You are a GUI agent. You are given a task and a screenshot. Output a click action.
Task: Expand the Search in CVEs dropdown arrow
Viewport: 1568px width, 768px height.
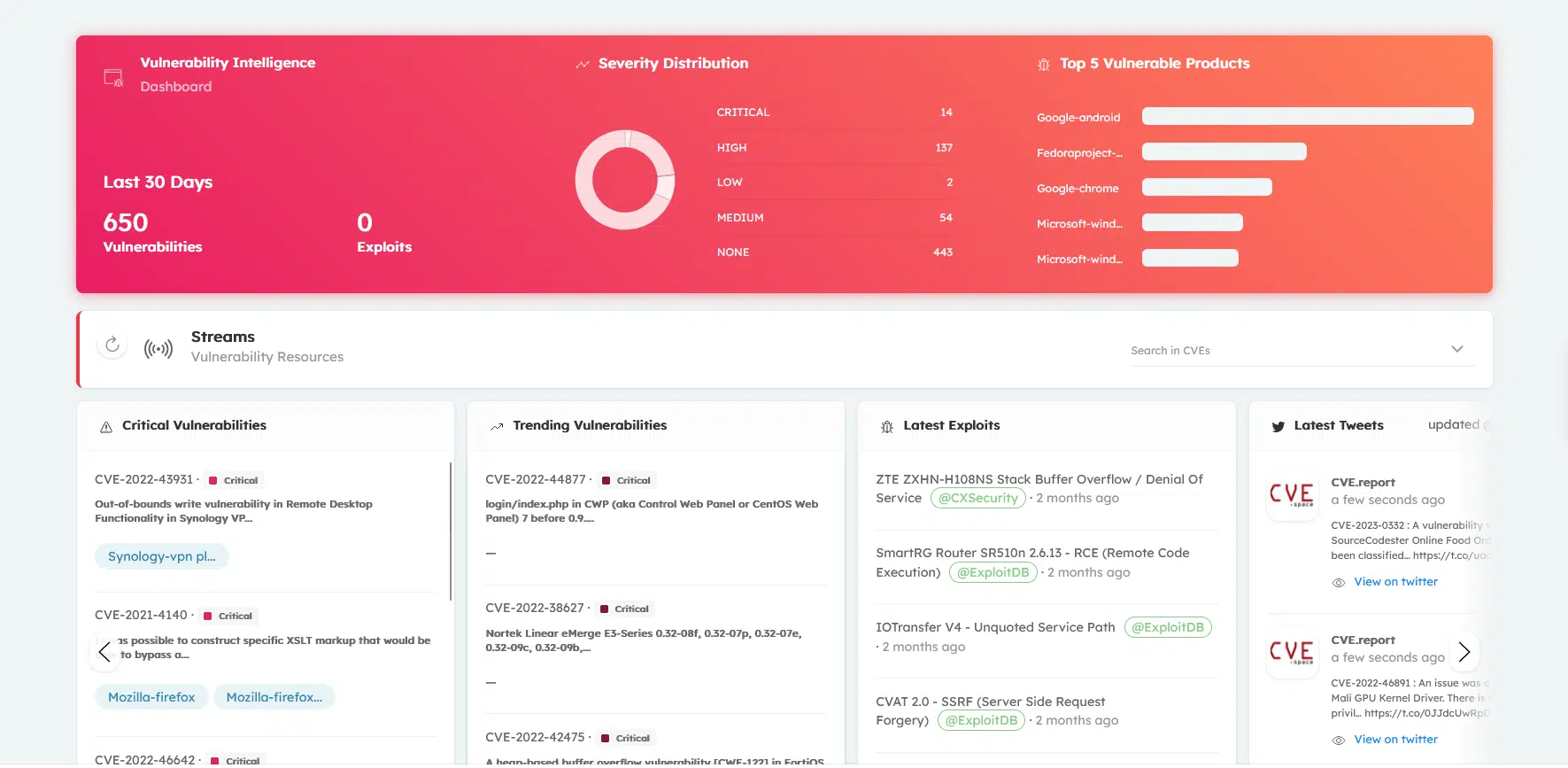point(1457,349)
